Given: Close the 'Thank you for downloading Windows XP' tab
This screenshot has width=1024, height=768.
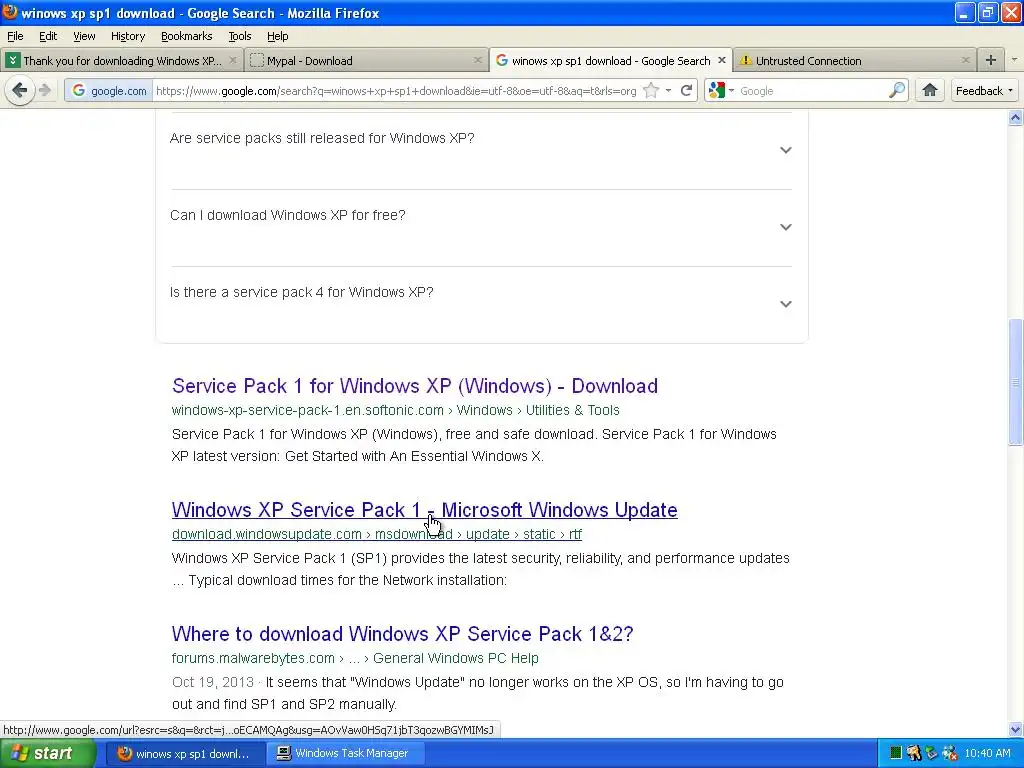Looking at the screenshot, I should [x=232, y=60].
